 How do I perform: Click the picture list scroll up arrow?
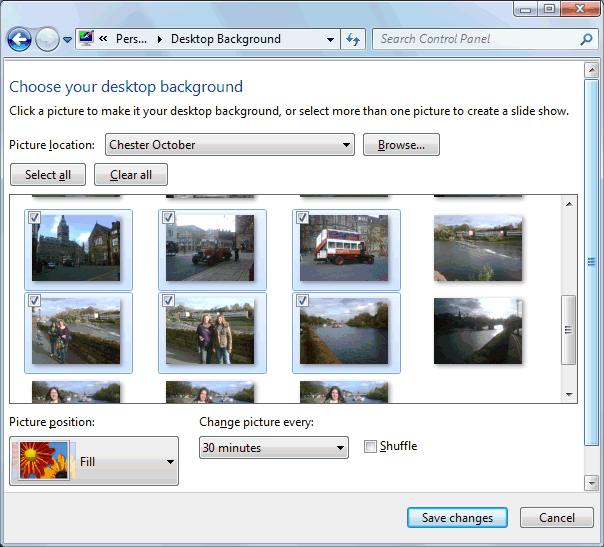[569, 204]
